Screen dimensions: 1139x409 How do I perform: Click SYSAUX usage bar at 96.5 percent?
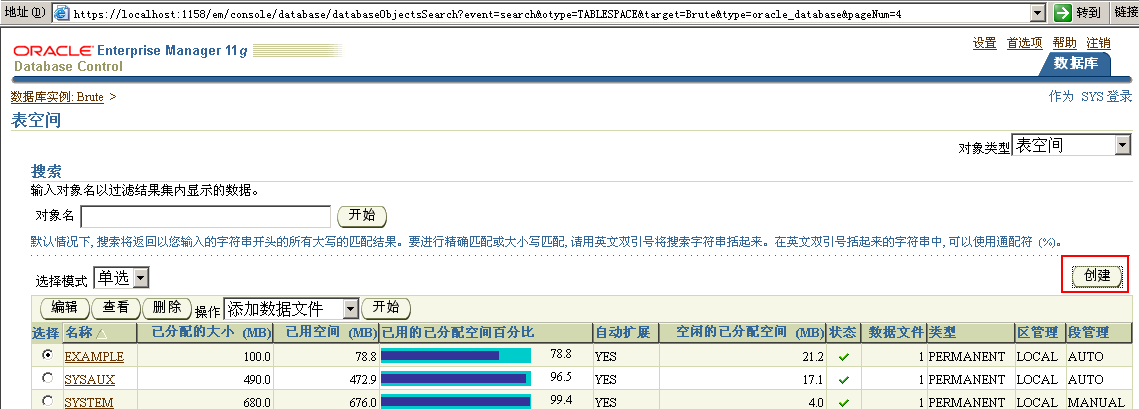[455, 378]
